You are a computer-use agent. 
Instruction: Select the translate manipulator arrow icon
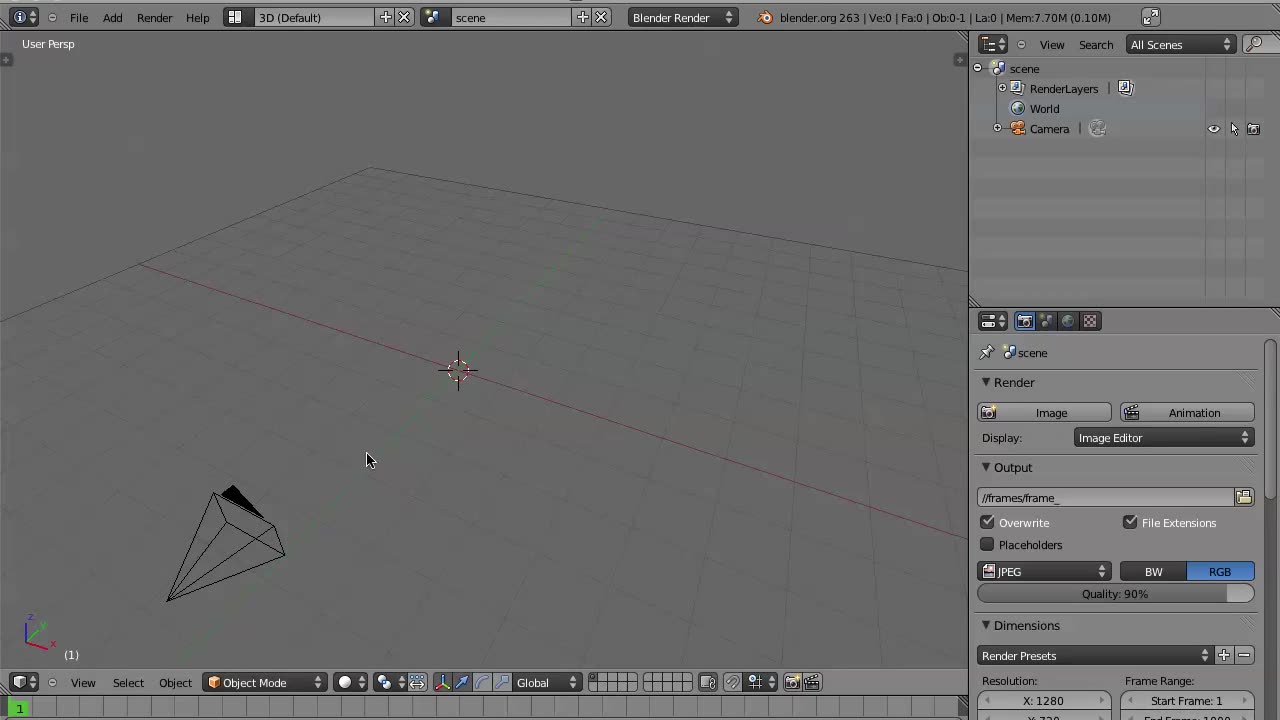coord(462,682)
